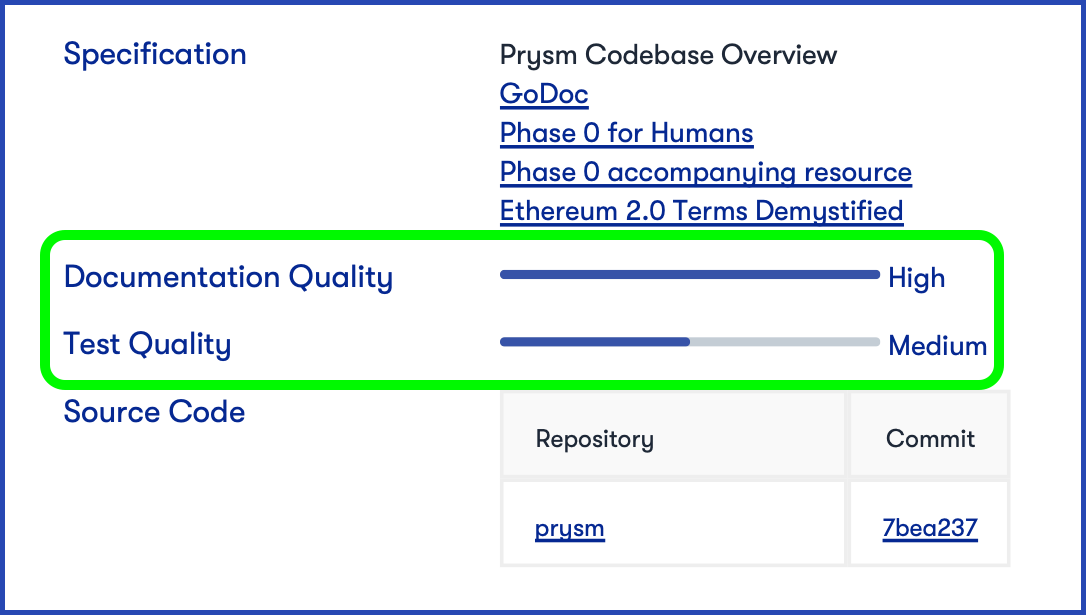Click the unfilled part of Test Quality bar
The width and height of the screenshot is (1086, 615).
click(785, 341)
